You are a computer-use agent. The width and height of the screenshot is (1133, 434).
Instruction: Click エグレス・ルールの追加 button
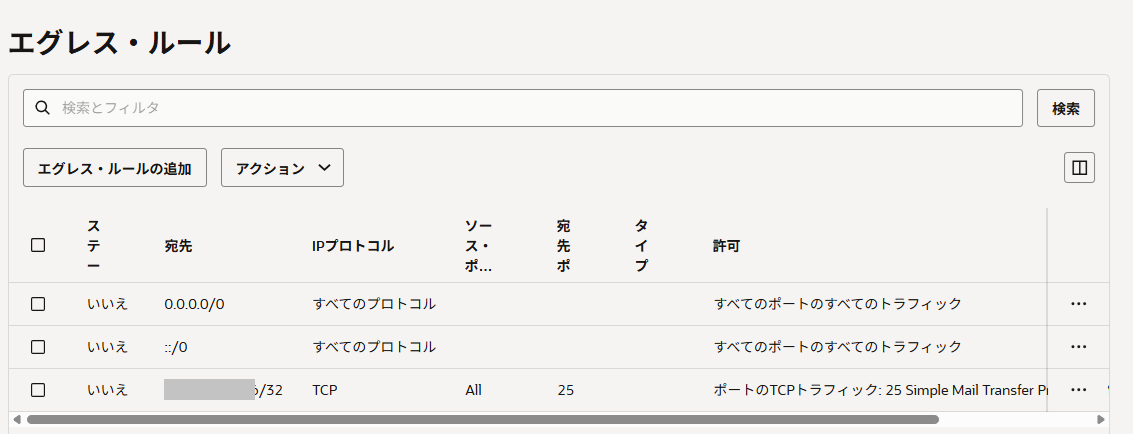[115, 168]
